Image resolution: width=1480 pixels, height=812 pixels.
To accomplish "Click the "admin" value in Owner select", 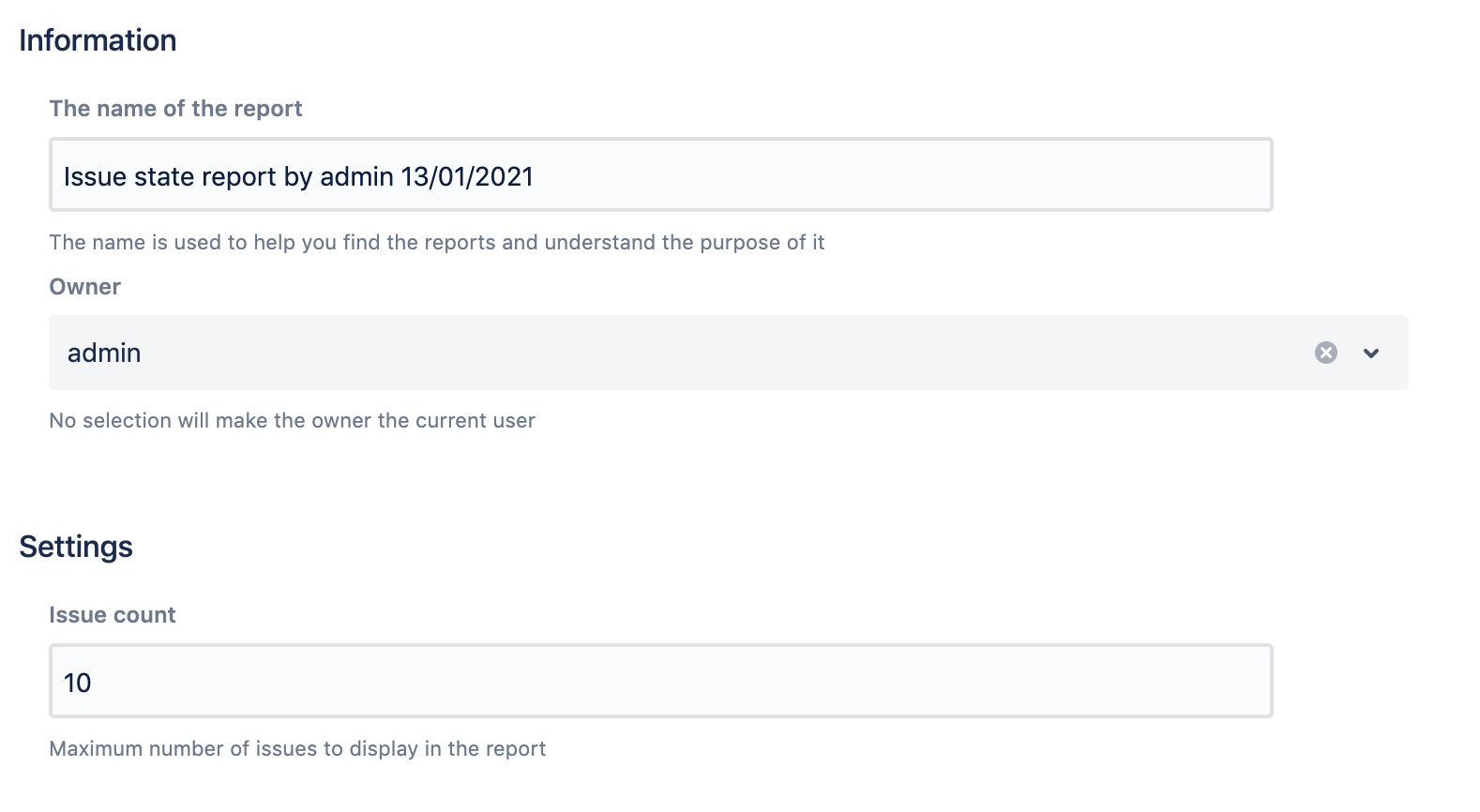I will (104, 353).
